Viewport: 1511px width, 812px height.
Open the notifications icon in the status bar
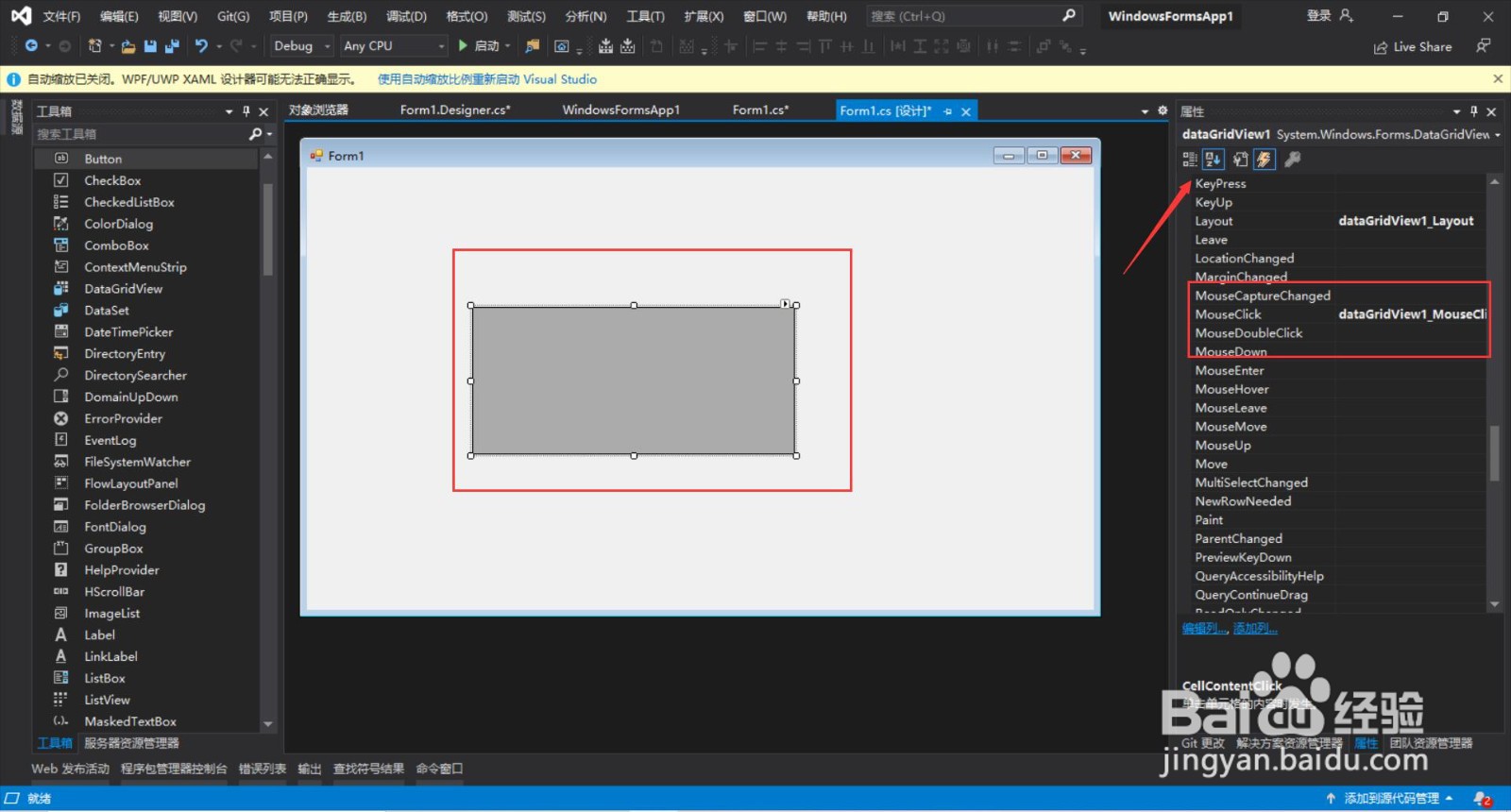pyautogui.click(x=1482, y=799)
